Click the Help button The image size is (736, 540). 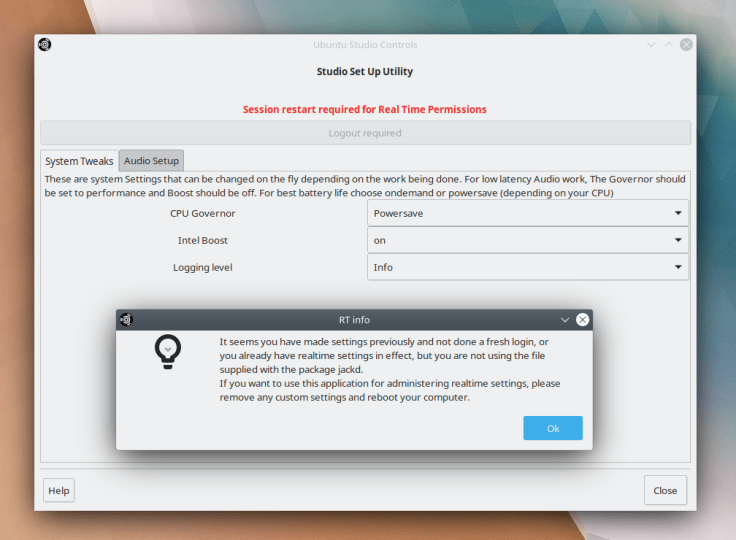pyautogui.click(x=59, y=491)
